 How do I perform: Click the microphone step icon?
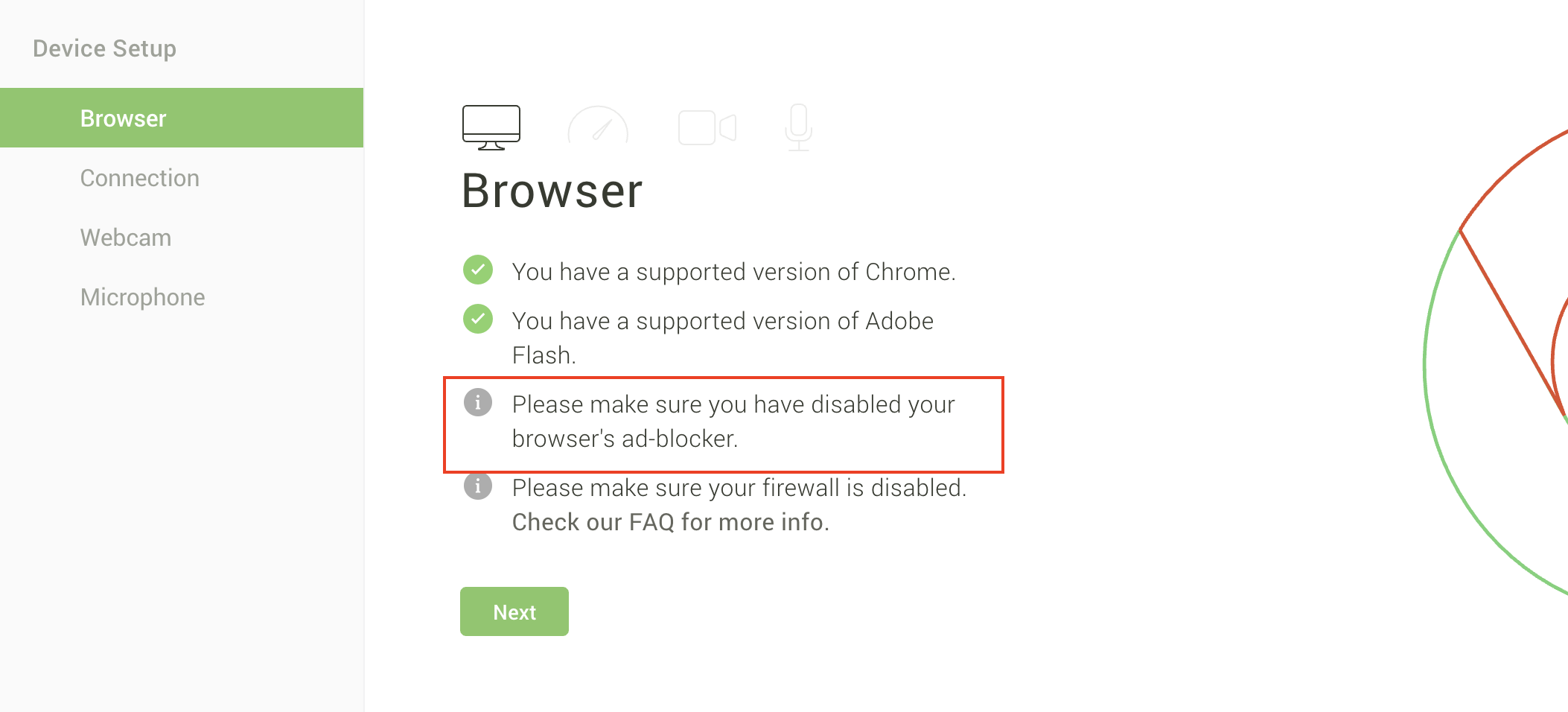point(798,127)
